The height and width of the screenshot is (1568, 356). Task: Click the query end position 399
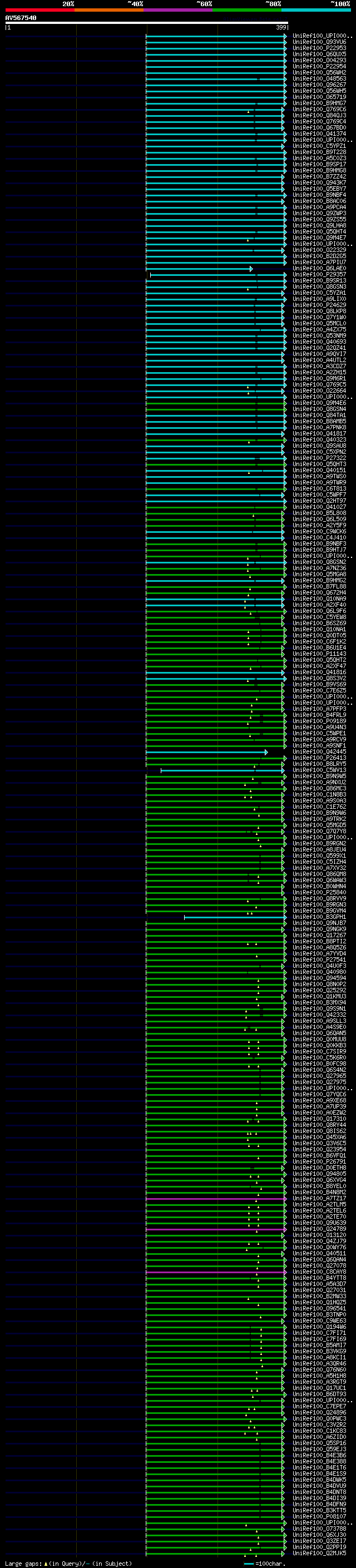pyautogui.click(x=280, y=27)
